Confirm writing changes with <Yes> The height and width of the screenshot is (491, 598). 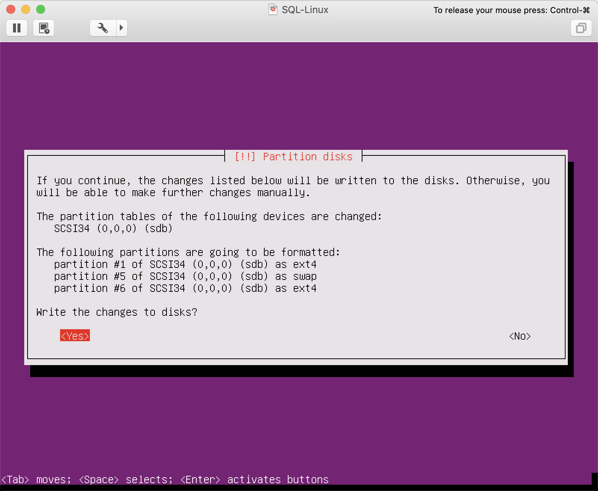coord(75,336)
